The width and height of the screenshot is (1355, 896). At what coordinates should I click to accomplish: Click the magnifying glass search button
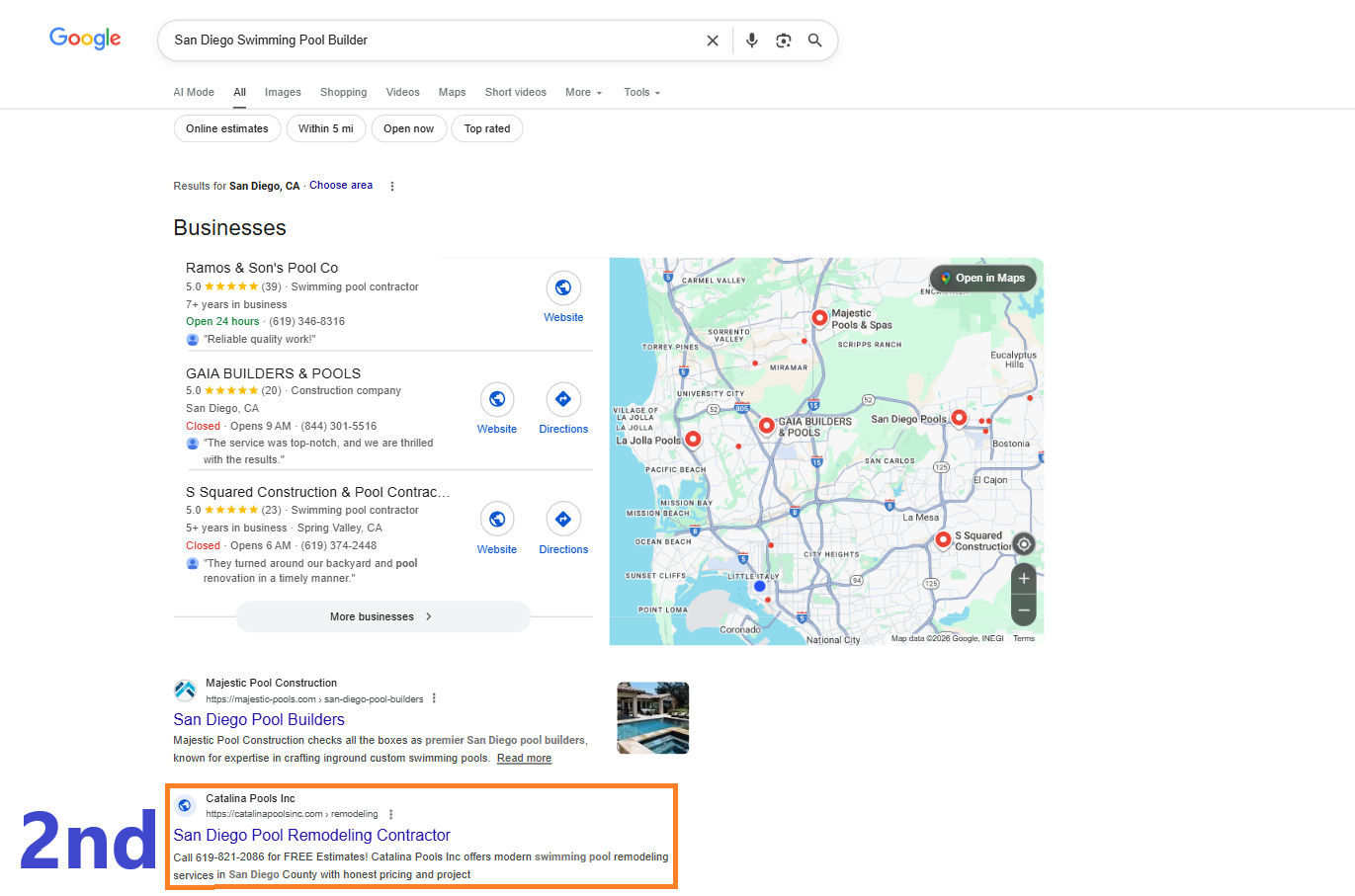point(815,41)
